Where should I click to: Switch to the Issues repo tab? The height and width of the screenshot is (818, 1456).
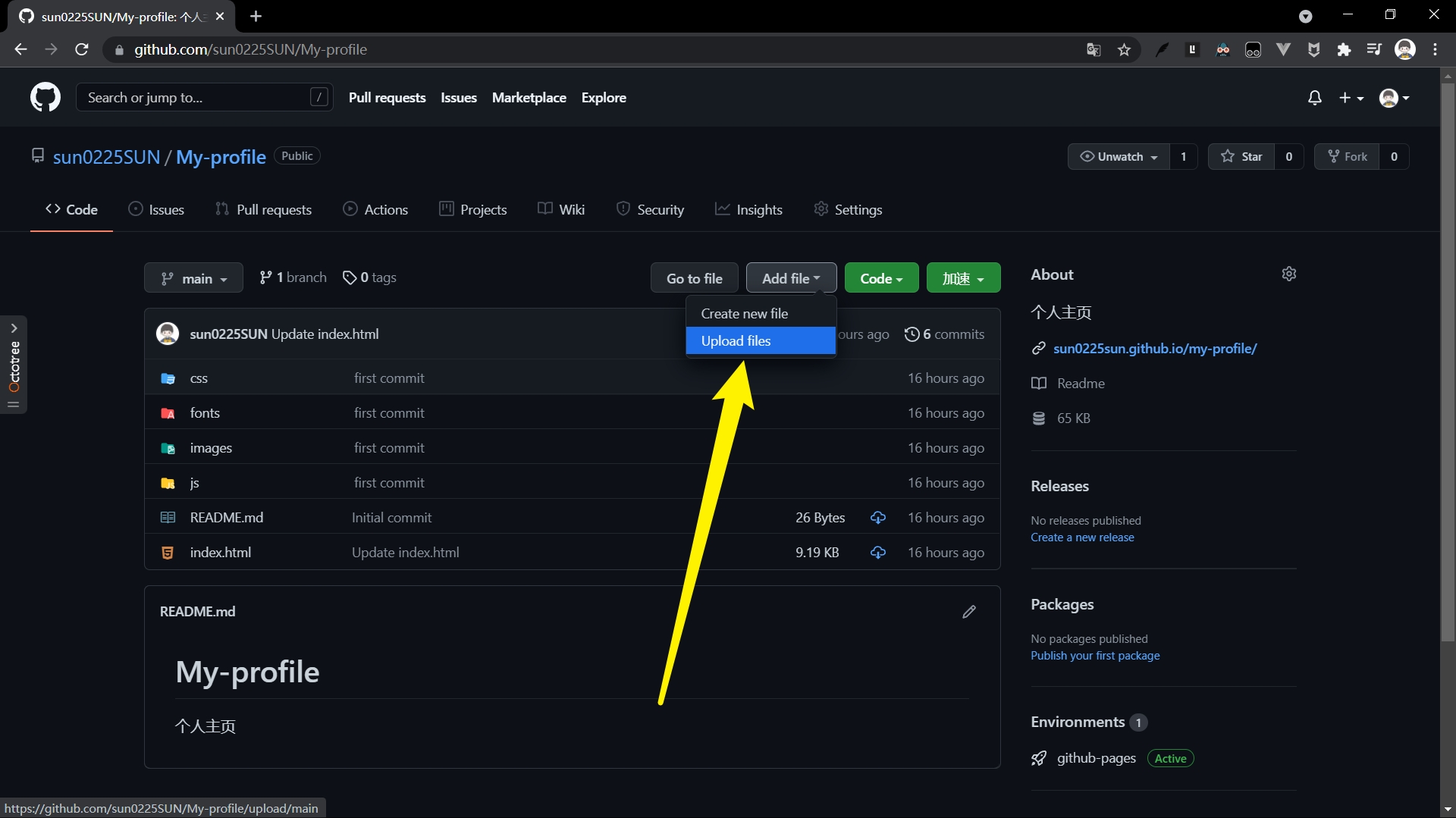point(156,209)
